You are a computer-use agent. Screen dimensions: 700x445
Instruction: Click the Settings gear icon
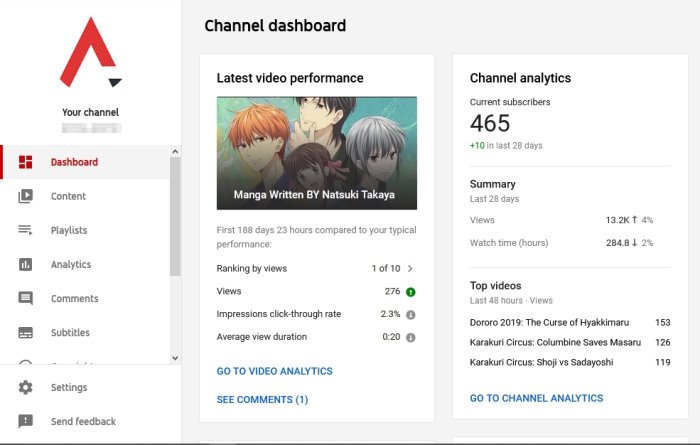(25, 387)
